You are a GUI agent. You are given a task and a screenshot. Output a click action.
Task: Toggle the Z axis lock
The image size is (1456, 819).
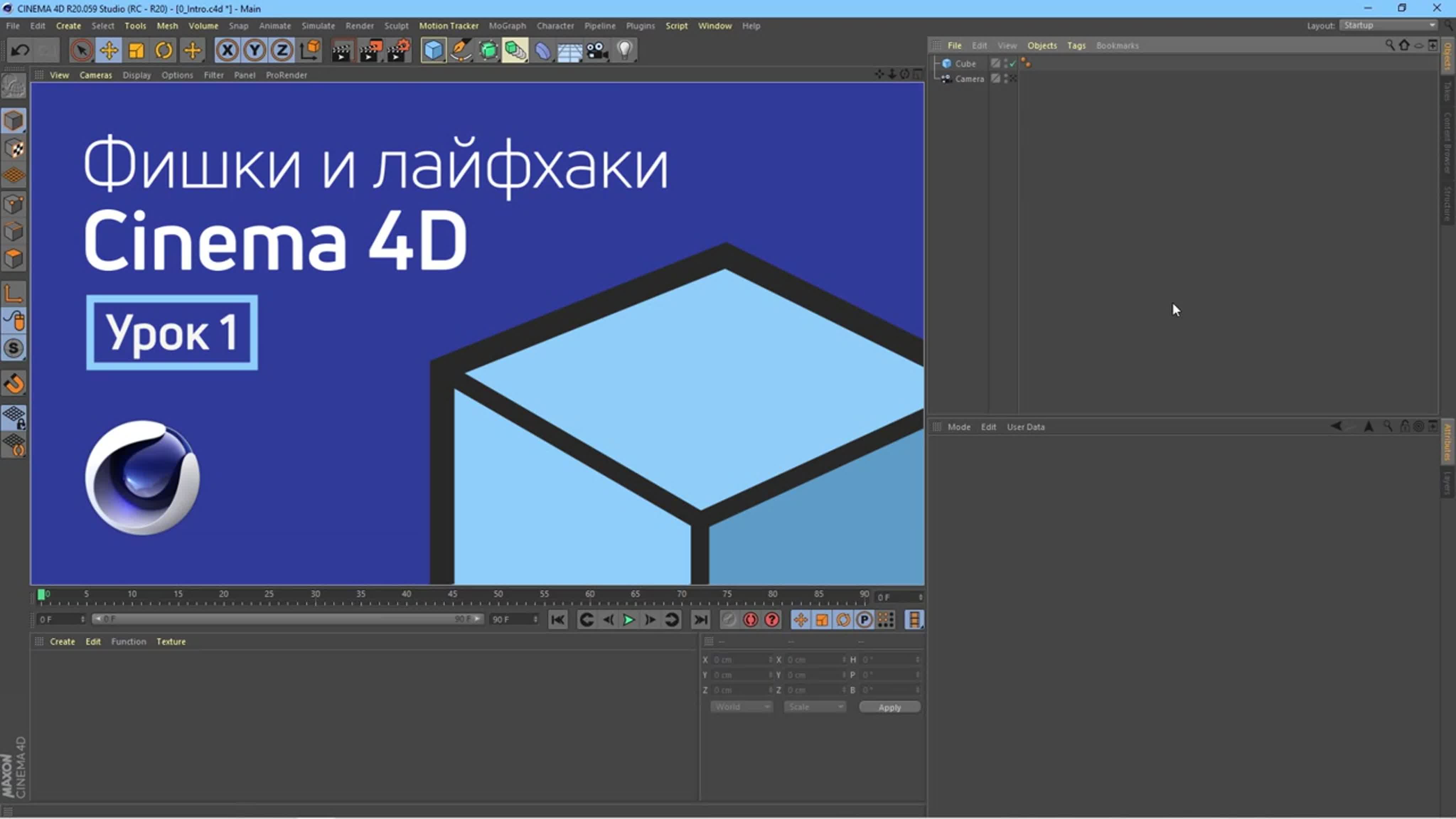pyautogui.click(x=282, y=50)
